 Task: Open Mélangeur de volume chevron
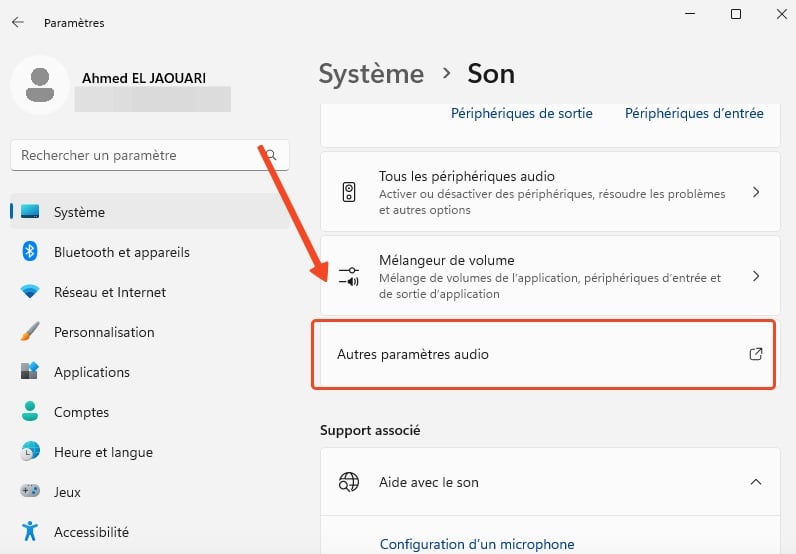[756, 276]
